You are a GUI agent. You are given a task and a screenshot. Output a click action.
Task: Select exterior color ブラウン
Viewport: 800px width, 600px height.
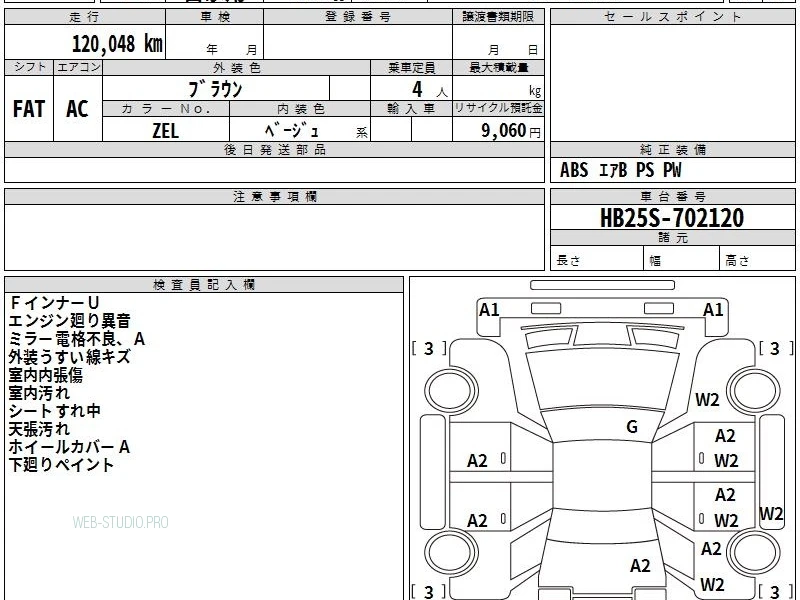(x=215, y=89)
